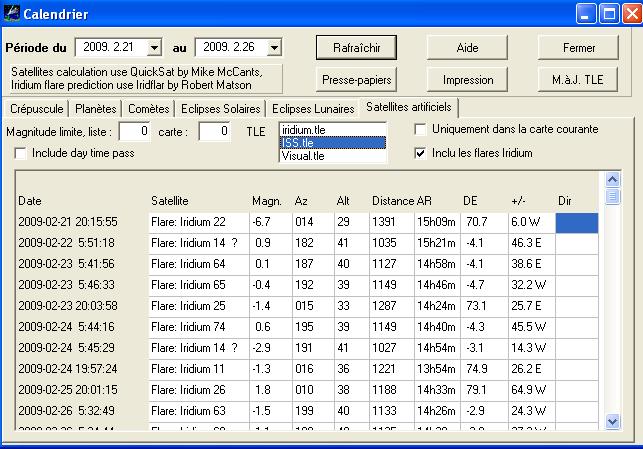Image resolution: width=643 pixels, height=449 pixels.
Task: Minimize the Calendrier window
Action: (x=585, y=14)
